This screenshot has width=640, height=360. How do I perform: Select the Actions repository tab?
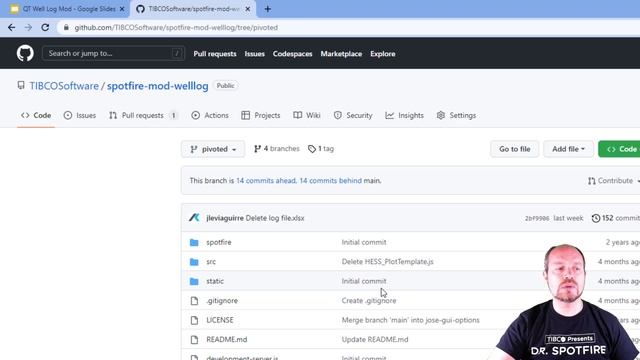tap(210, 116)
